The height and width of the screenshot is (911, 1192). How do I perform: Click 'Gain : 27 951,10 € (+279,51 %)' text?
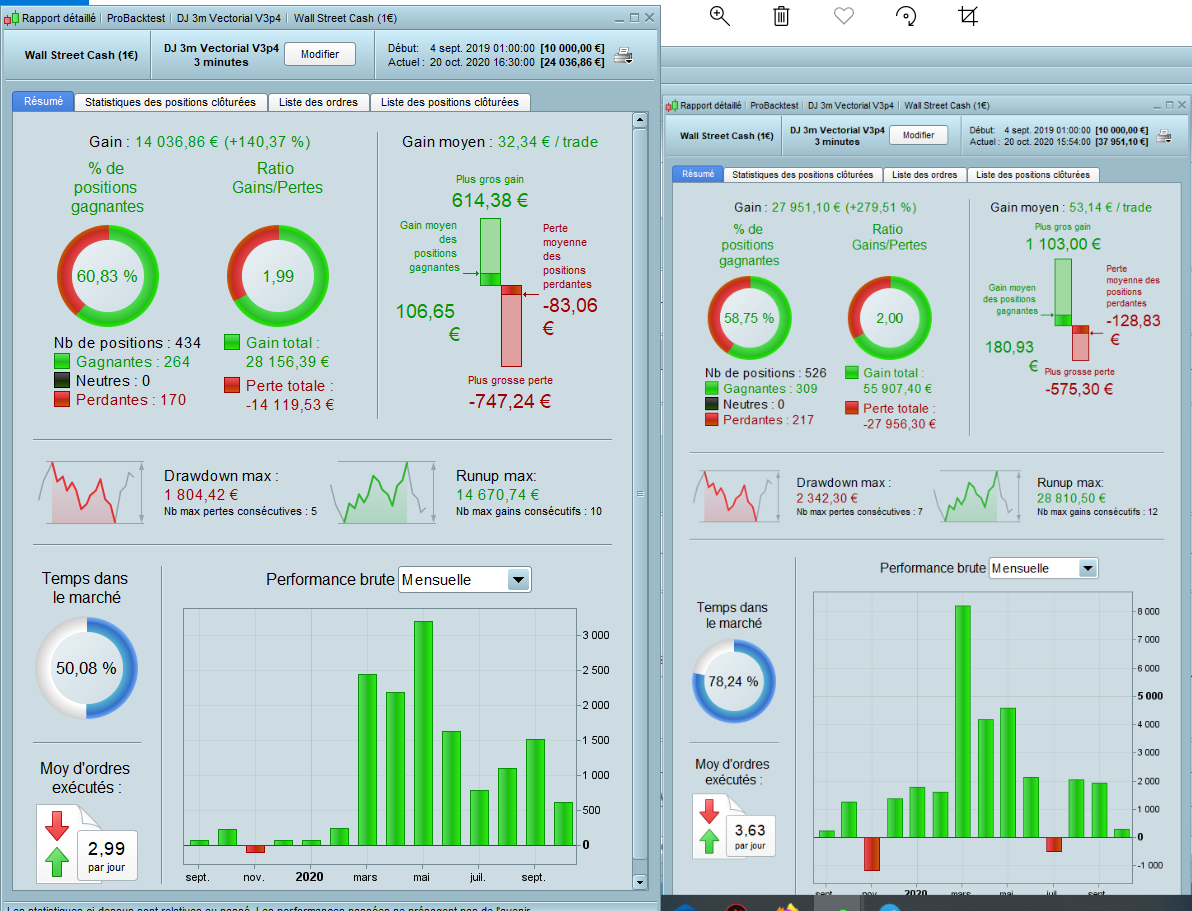click(x=826, y=207)
